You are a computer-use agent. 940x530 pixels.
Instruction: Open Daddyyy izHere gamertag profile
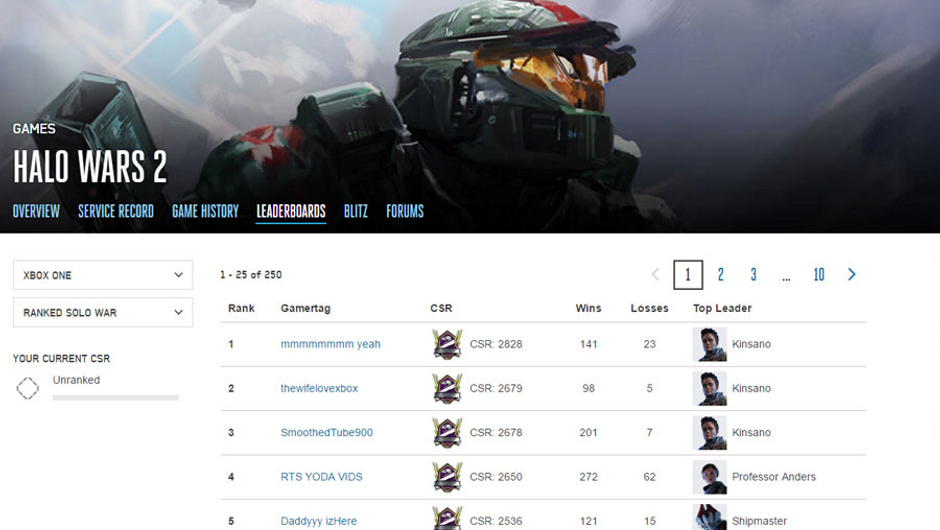pos(318,521)
